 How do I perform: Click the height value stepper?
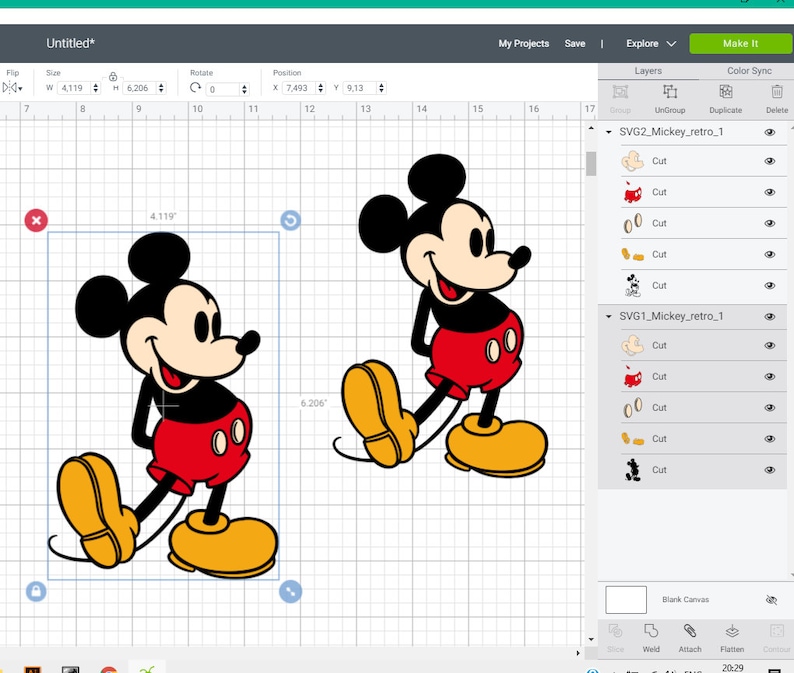click(x=161, y=88)
